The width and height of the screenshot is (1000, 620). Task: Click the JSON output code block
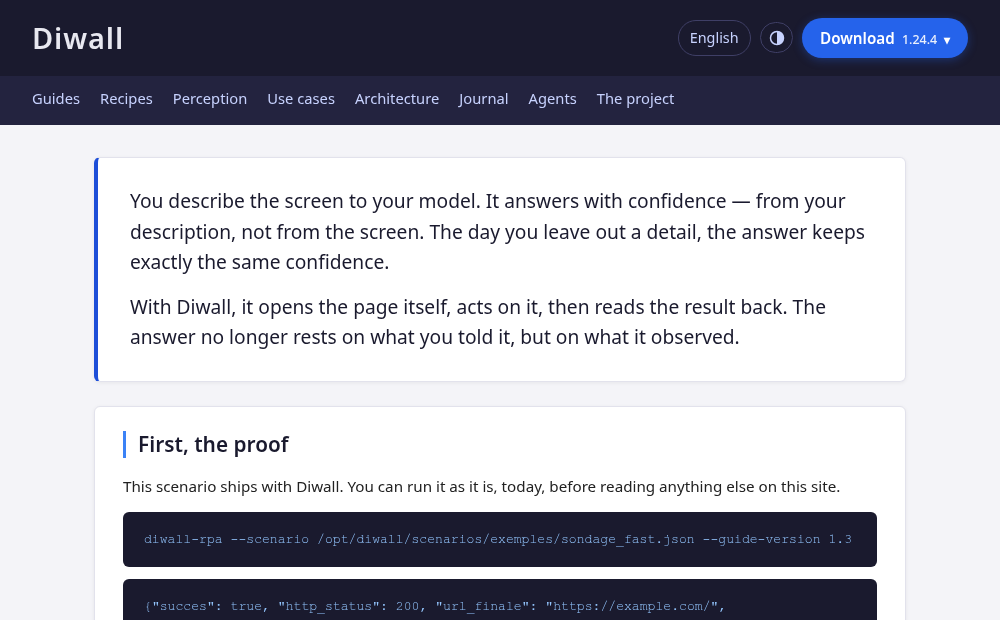(x=500, y=600)
